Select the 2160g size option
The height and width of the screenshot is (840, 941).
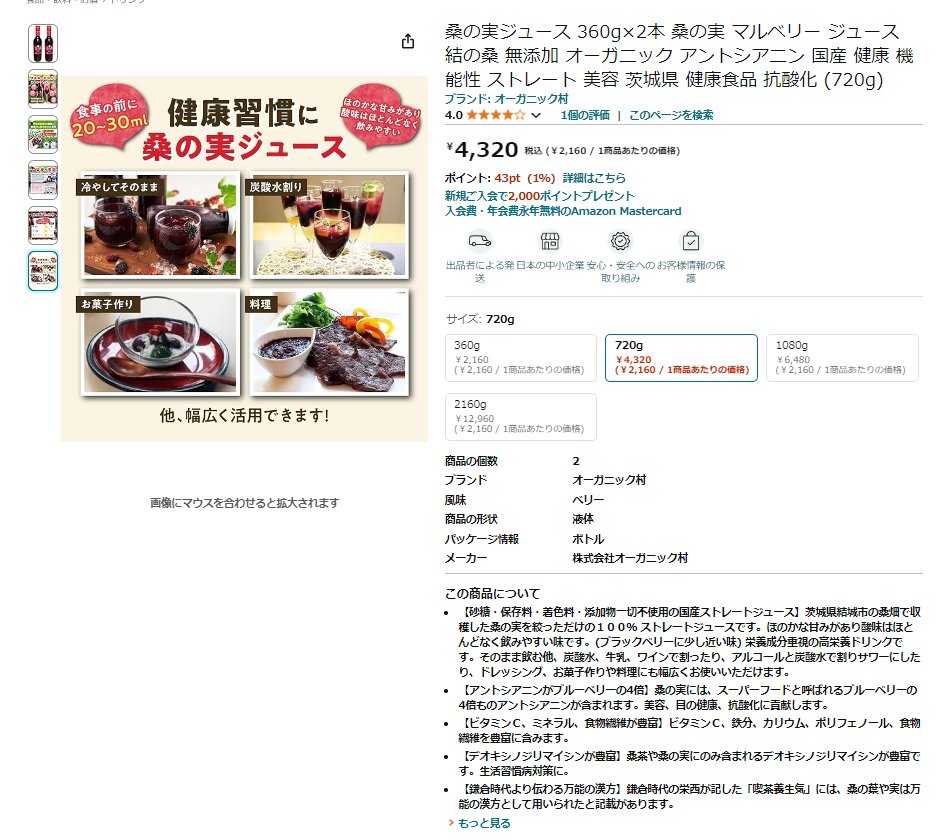(521, 417)
